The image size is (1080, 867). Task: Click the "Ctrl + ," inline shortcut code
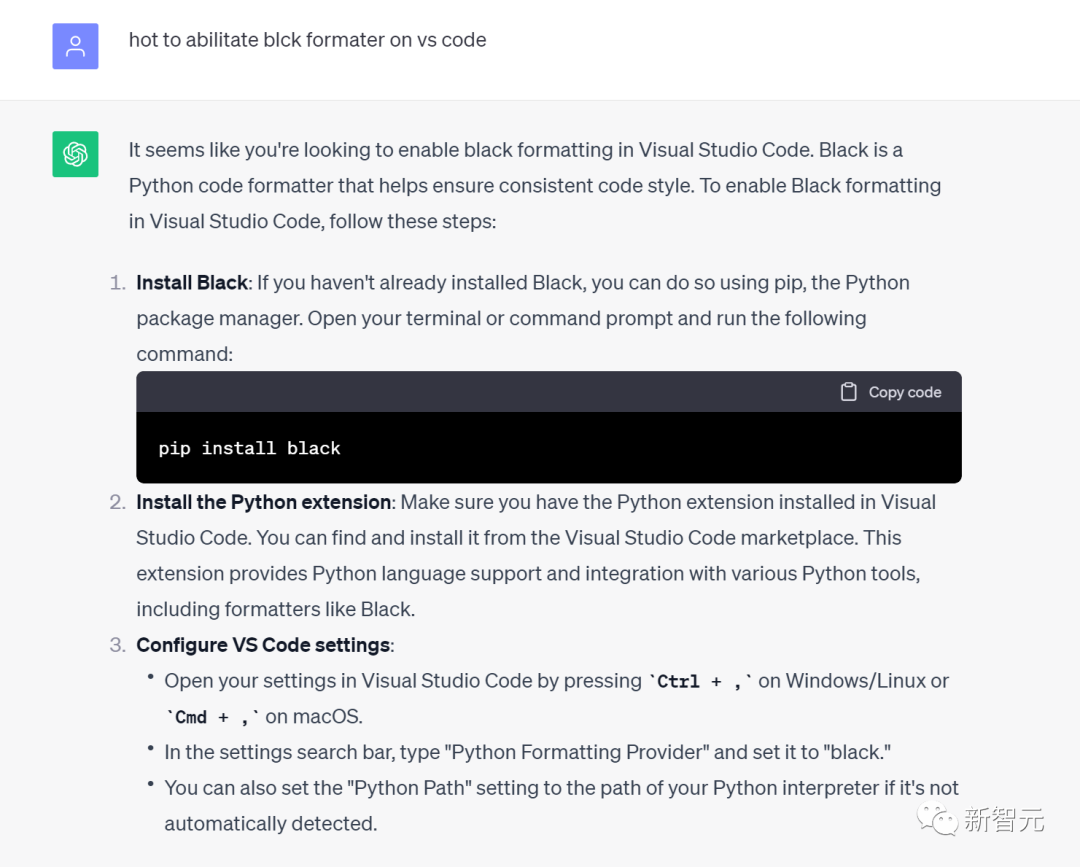700,682
